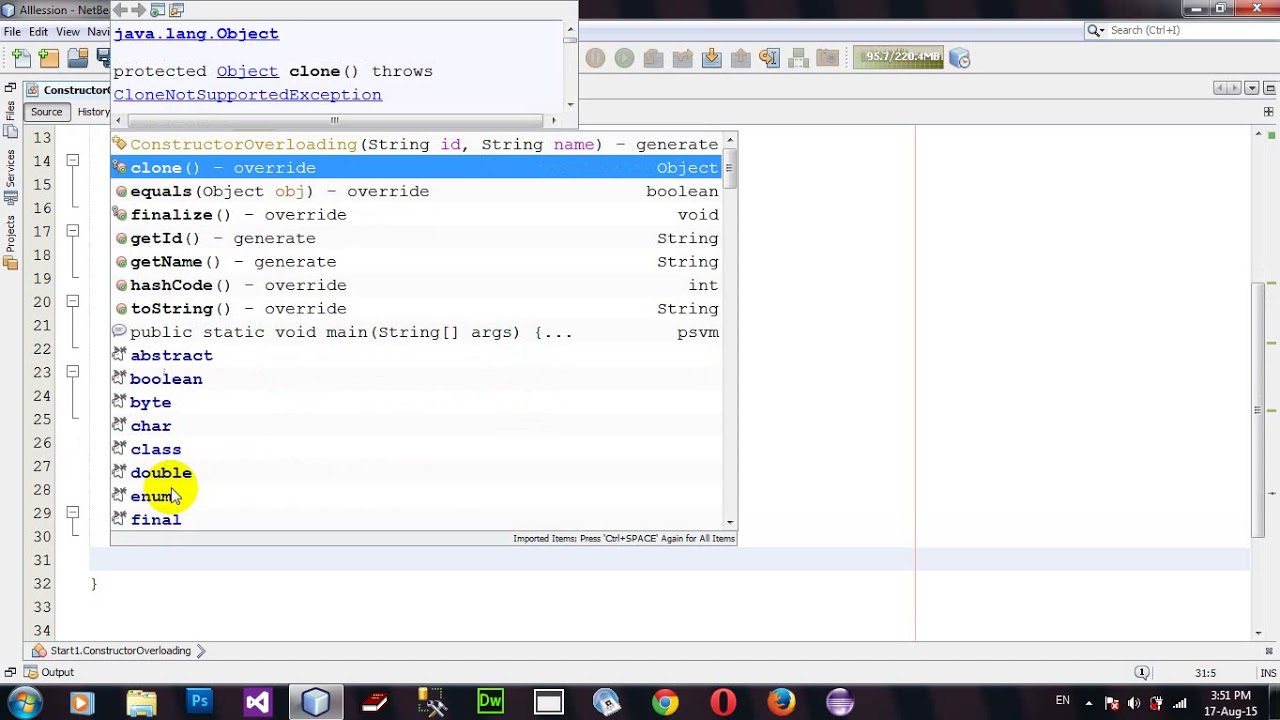
Task: Click the Step Over toolbar icon
Action: [653, 58]
